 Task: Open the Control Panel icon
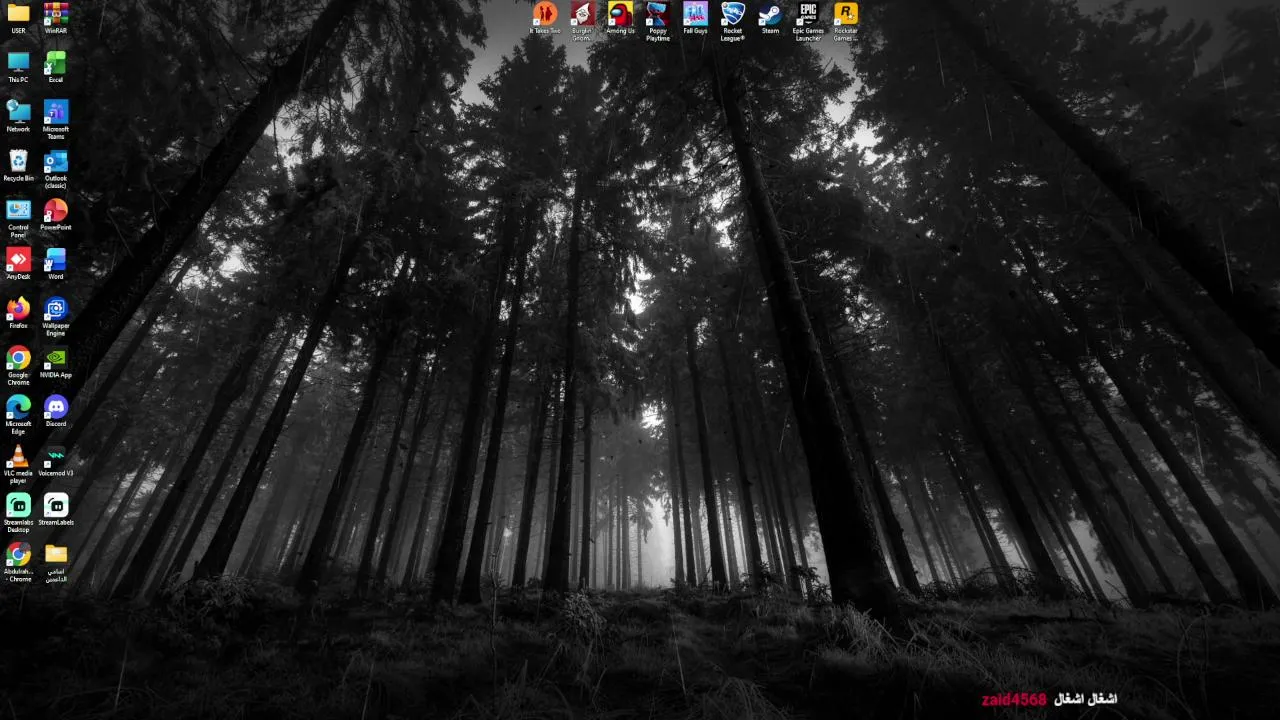18,218
